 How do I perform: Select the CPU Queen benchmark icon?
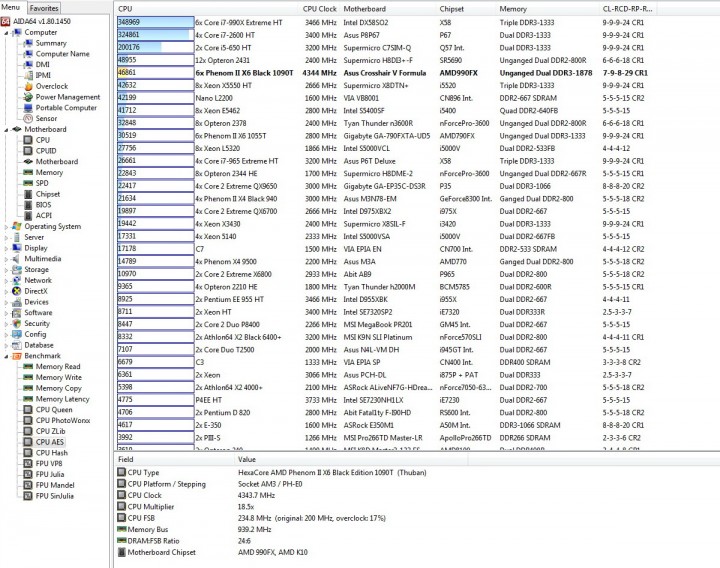pyautogui.click(x=28, y=410)
